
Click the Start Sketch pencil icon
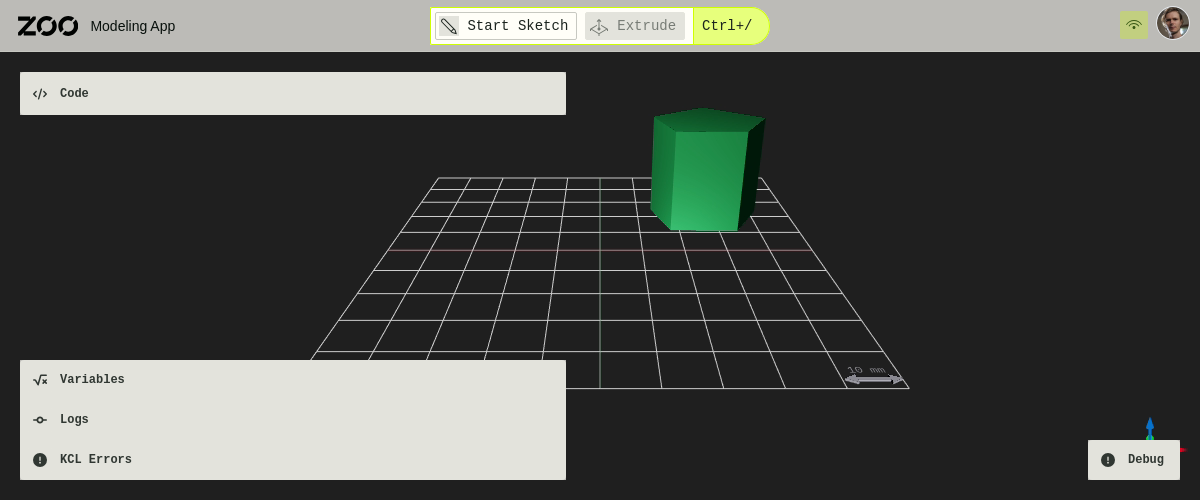point(449,26)
